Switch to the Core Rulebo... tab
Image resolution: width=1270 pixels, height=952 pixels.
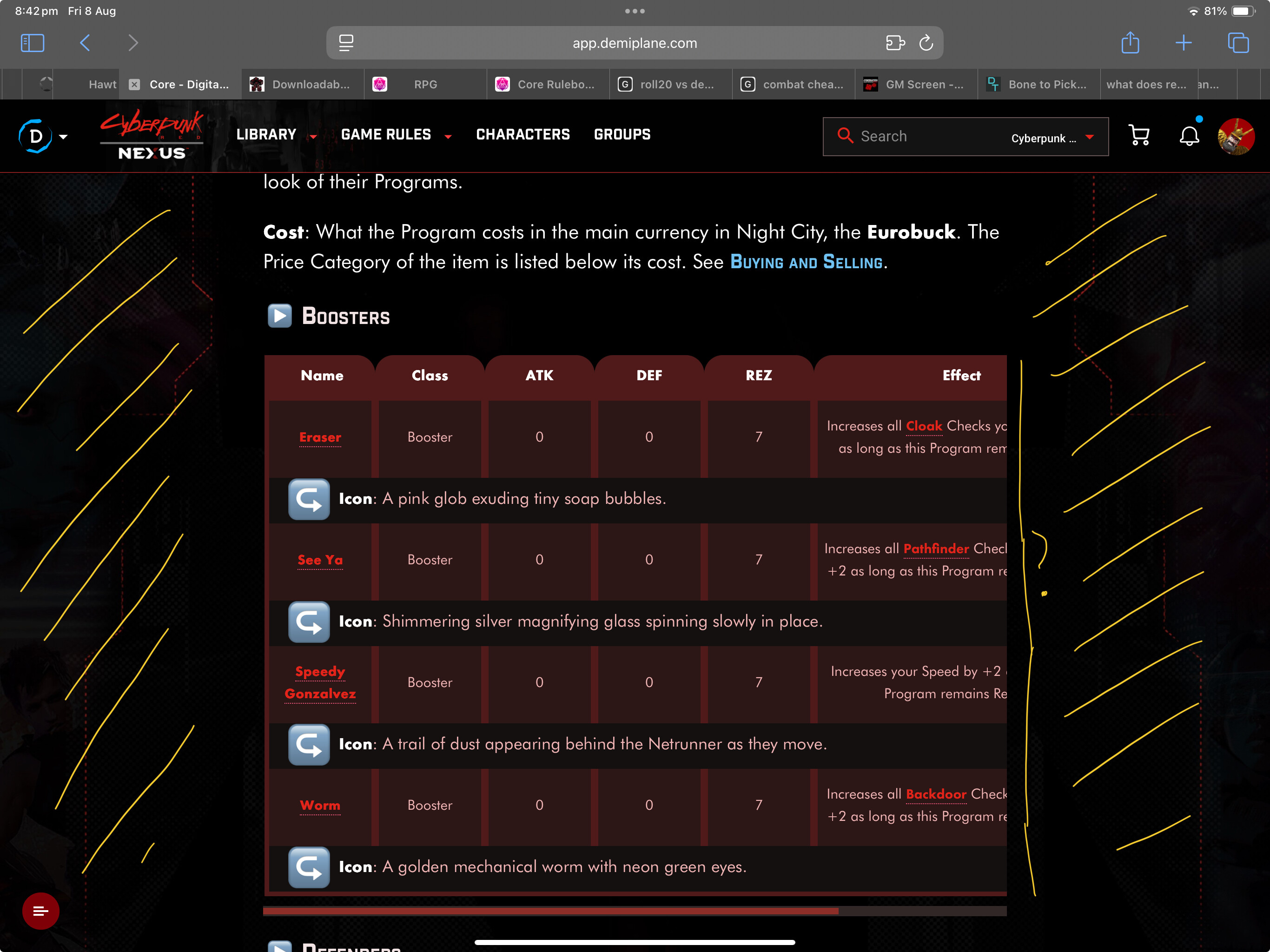(549, 85)
